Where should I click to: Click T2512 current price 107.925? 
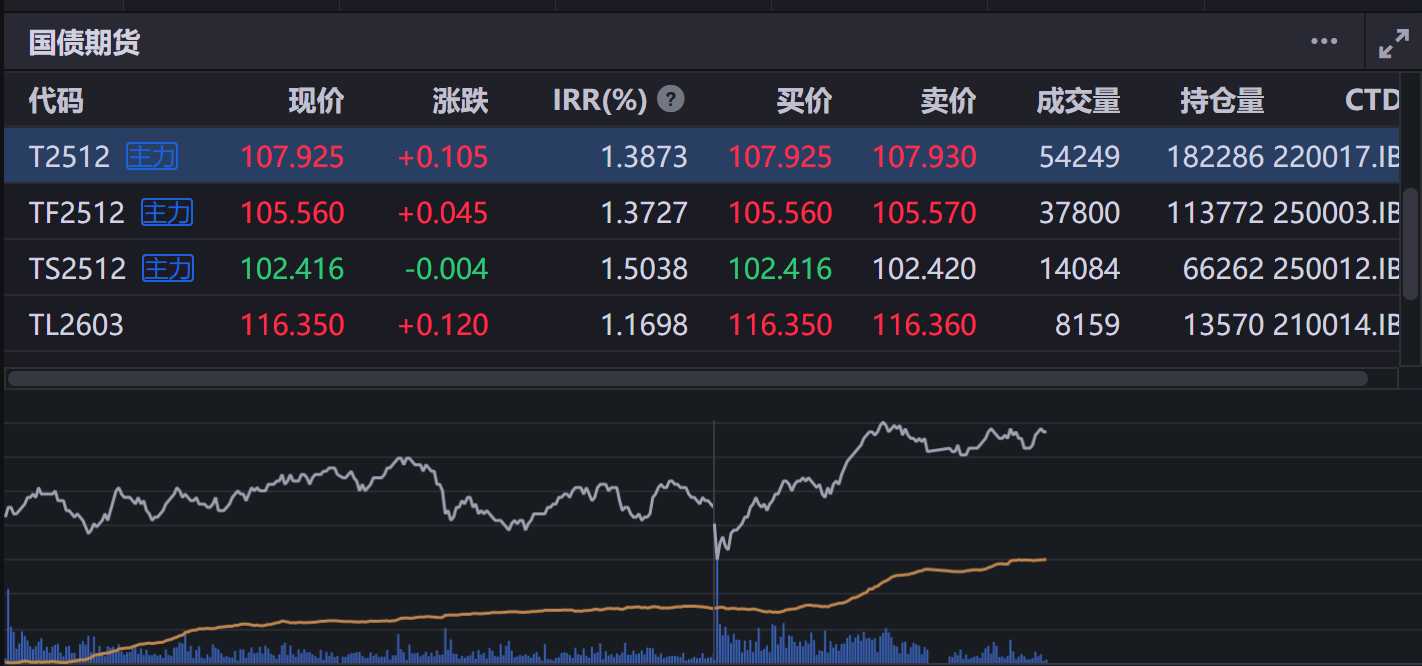coord(292,157)
